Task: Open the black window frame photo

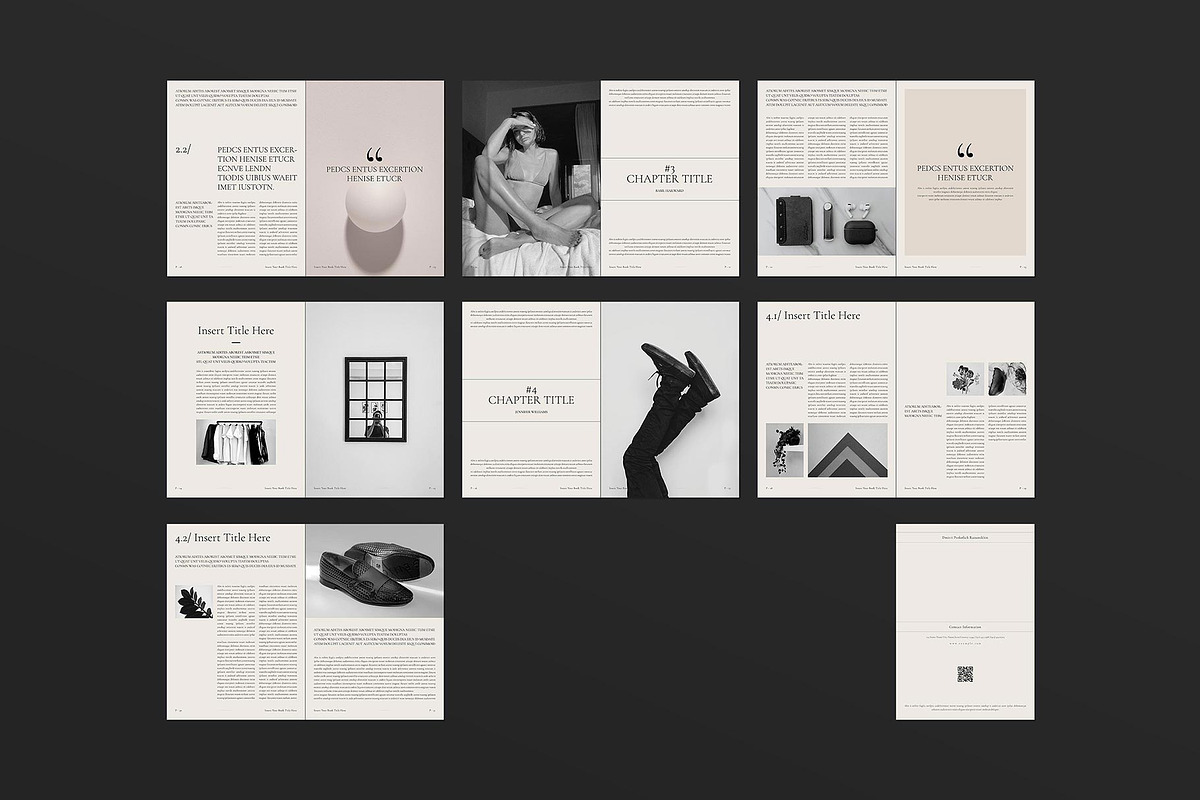Action: [375, 399]
